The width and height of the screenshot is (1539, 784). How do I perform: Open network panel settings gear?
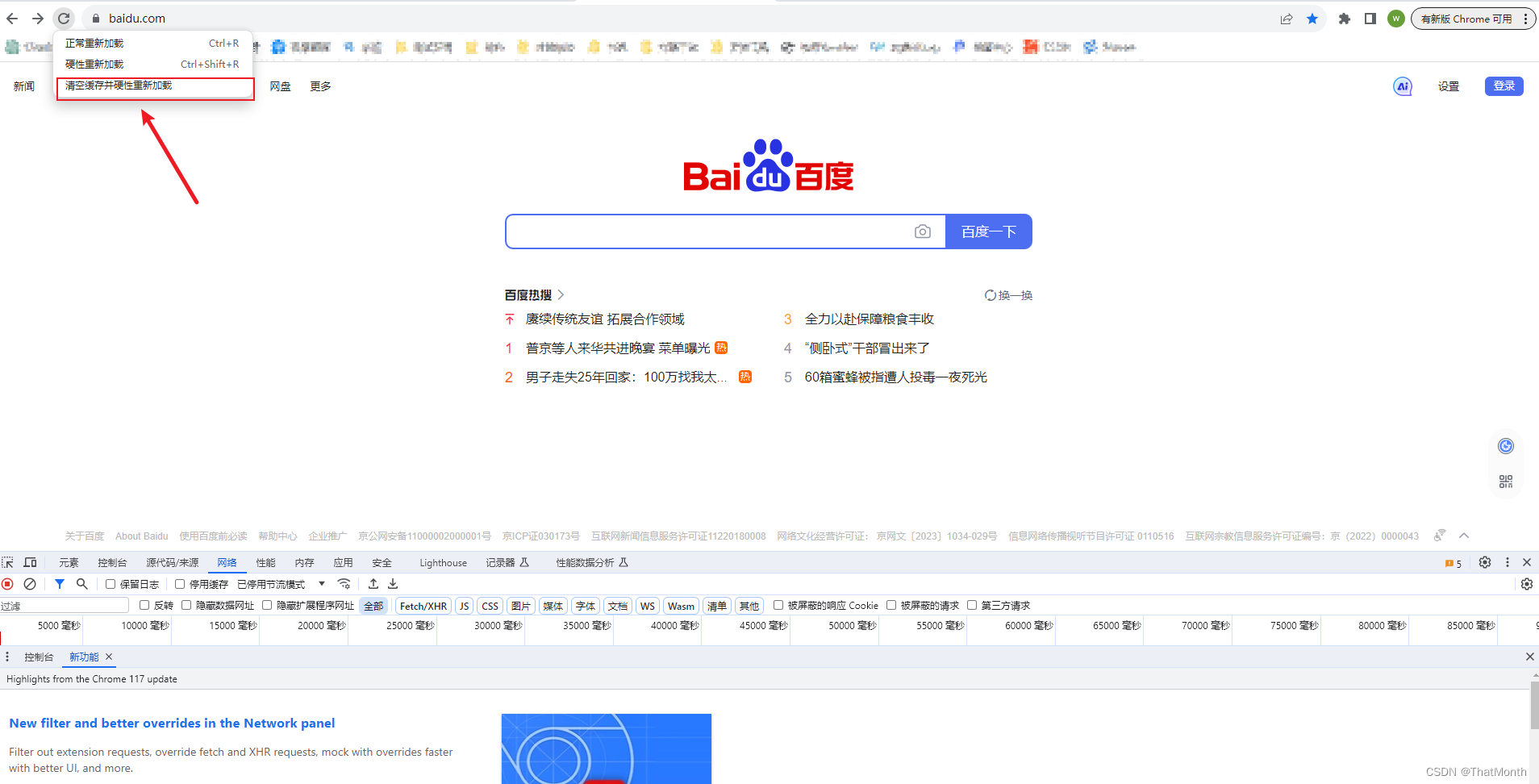(x=1527, y=584)
